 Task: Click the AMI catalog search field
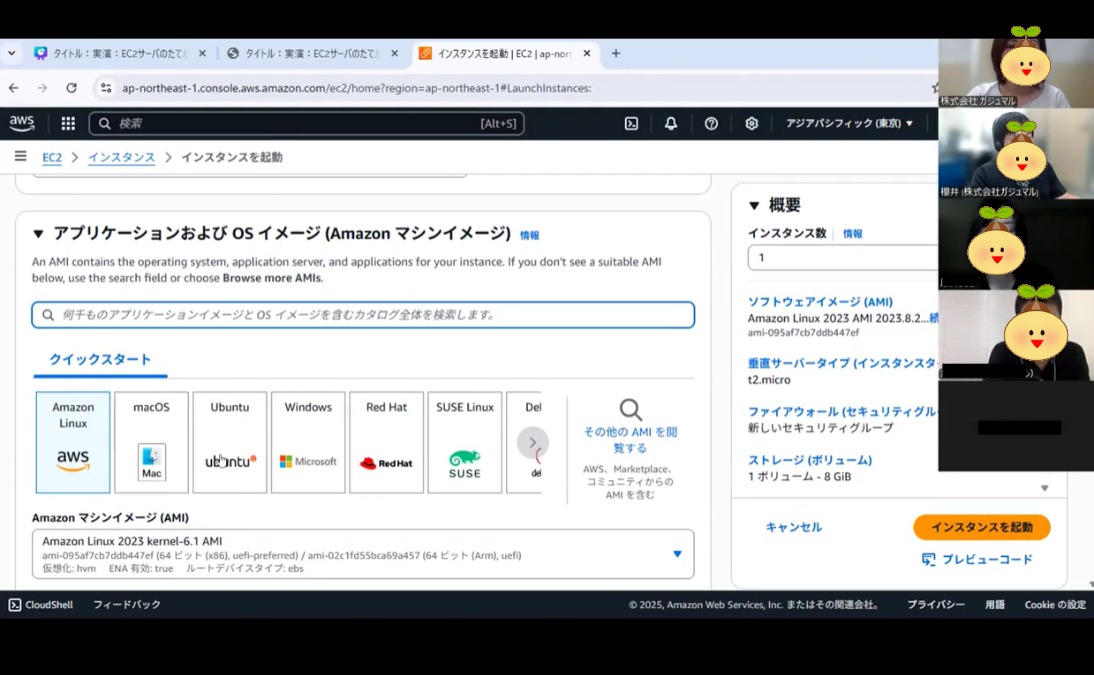[363, 315]
